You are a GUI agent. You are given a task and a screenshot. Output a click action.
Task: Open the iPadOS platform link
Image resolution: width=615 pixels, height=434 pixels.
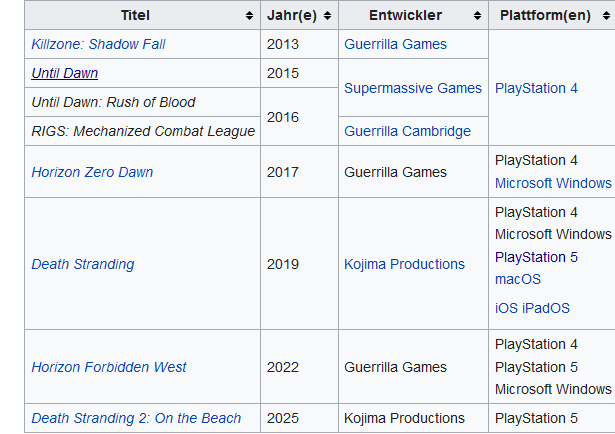[546, 308]
